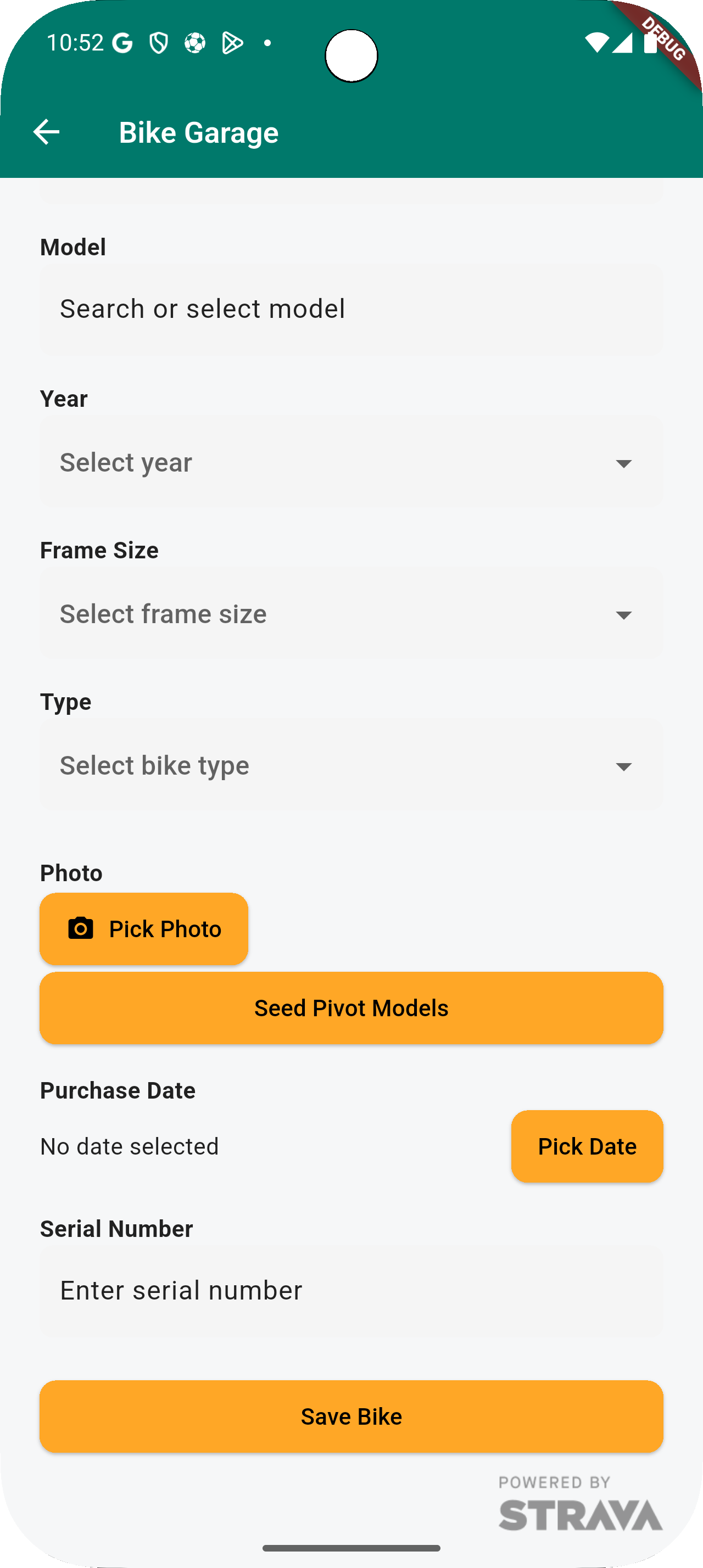The height and width of the screenshot is (1568, 703).
Task: Tap the shield status bar icon
Action: click(x=159, y=43)
